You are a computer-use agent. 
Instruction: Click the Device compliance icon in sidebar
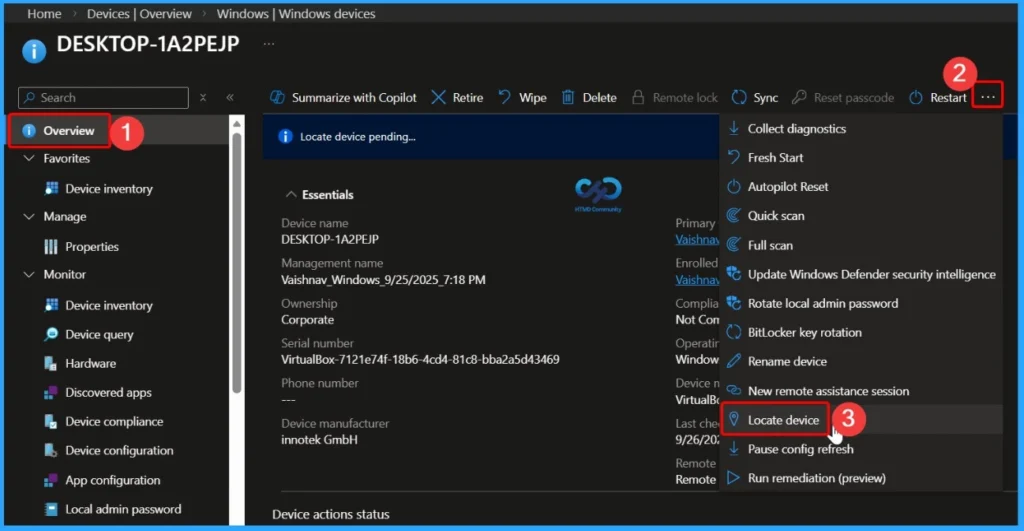(51, 421)
